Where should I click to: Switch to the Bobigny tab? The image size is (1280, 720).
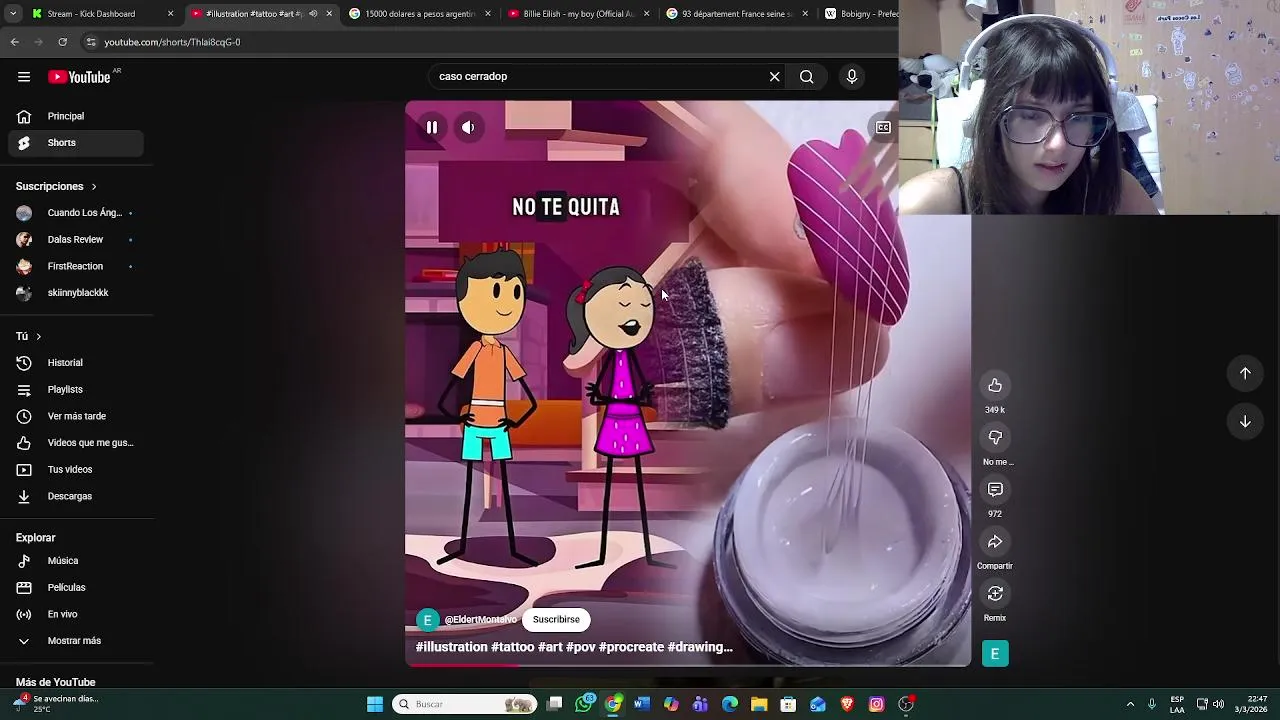(x=860, y=14)
